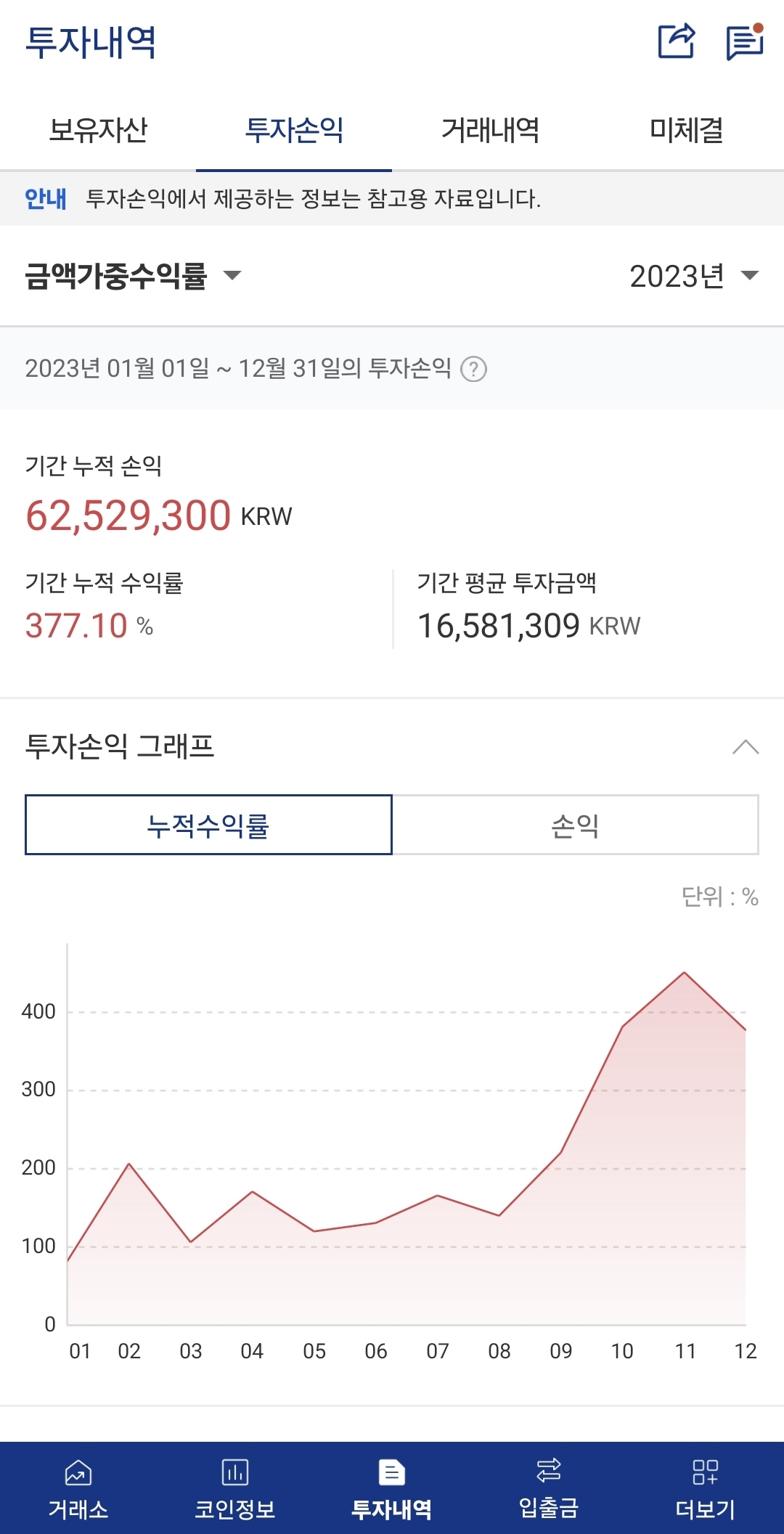
Task: Open the 2023년 year selector
Action: 693,276
